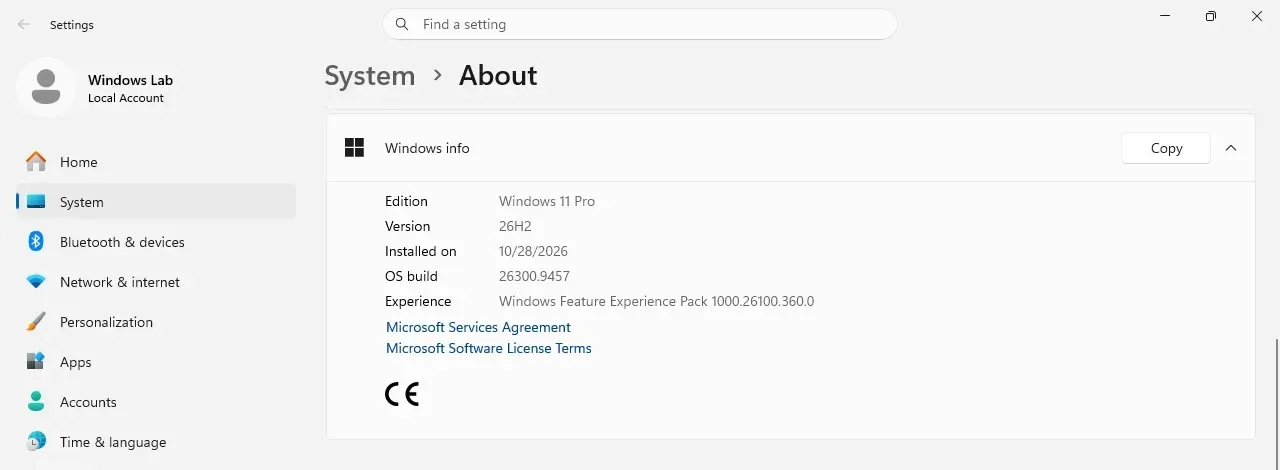The width and height of the screenshot is (1280, 470).
Task: Open Time & language settings
Action: click(156, 442)
